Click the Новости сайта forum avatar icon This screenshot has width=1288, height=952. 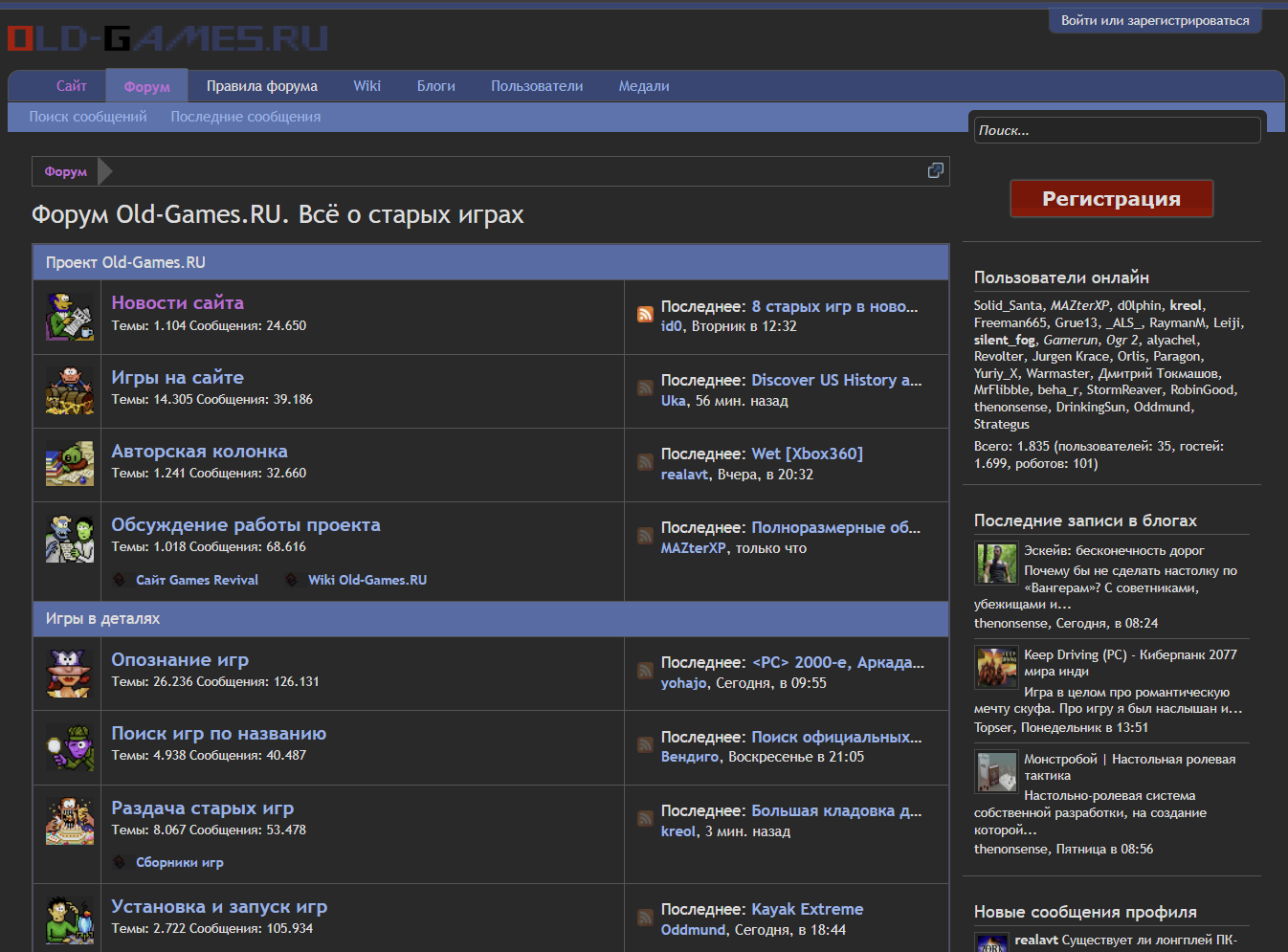tap(69, 317)
